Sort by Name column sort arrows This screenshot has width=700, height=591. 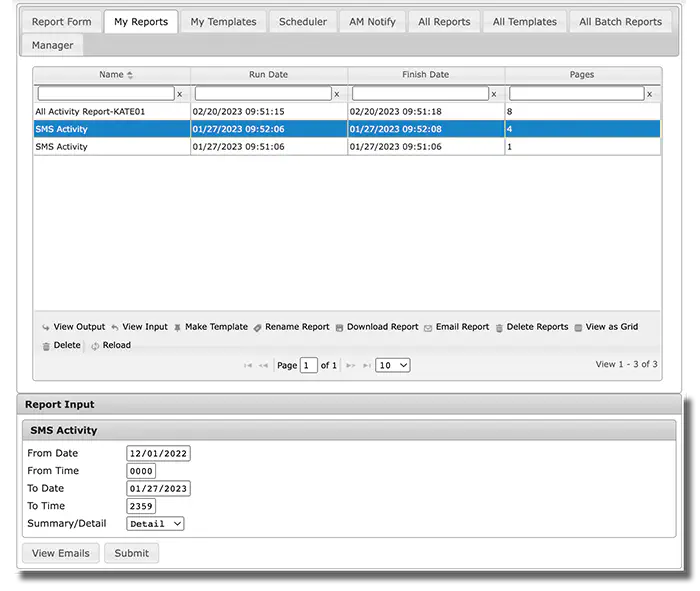[x=130, y=75]
